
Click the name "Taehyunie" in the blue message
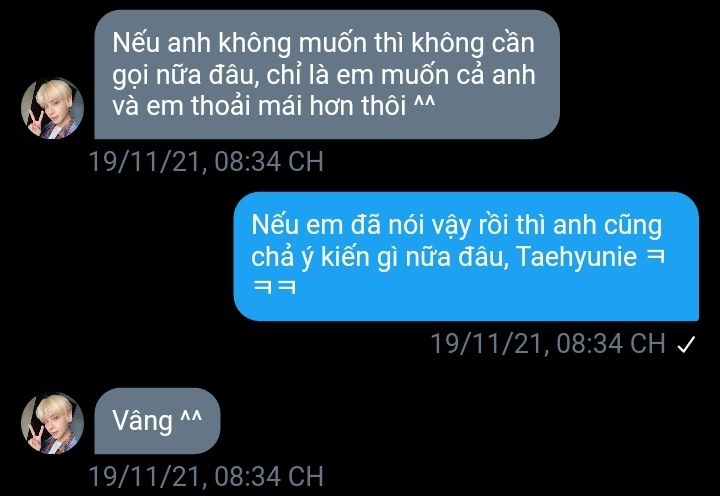(x=577, y=257)
